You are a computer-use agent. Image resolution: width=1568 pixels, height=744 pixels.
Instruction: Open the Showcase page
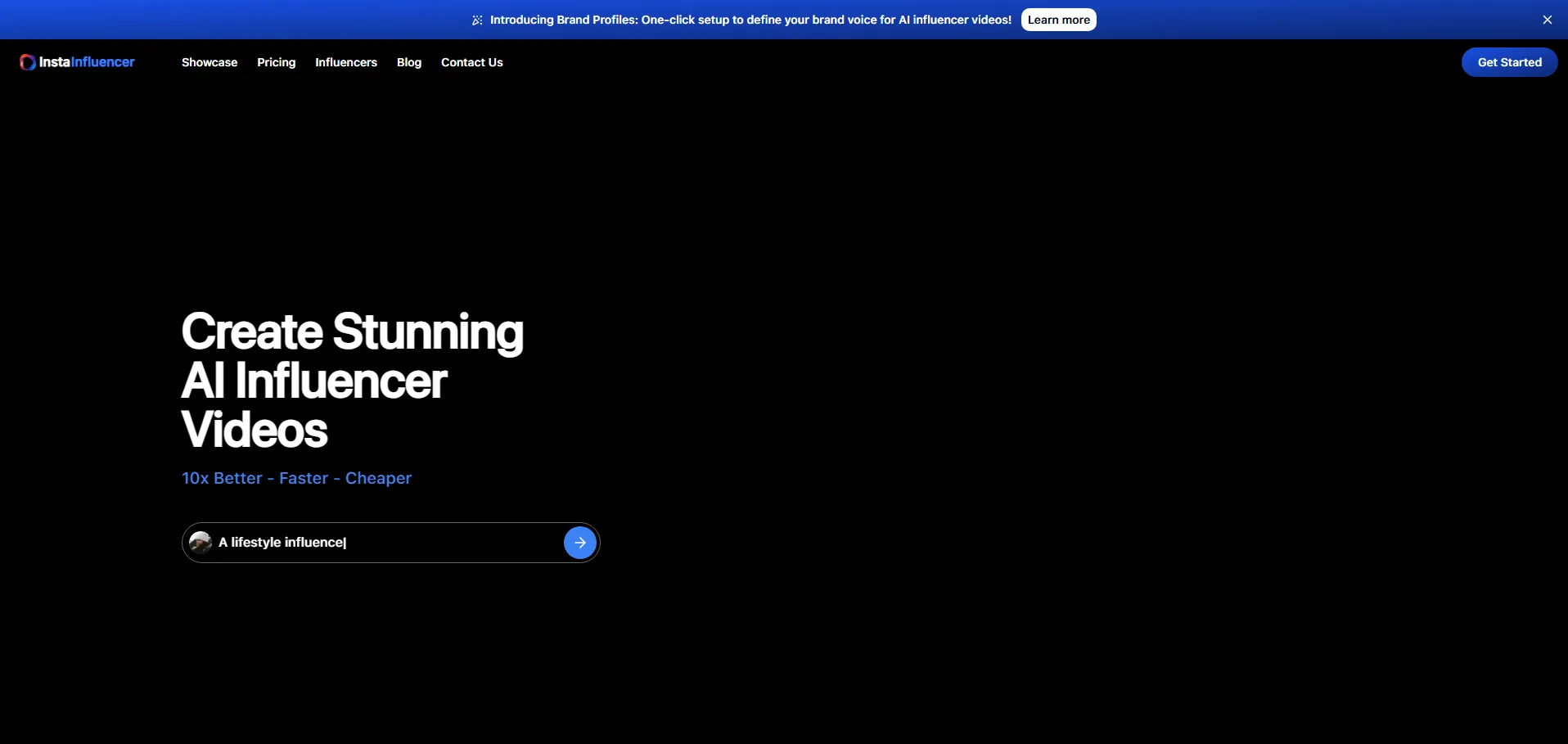(210, 62)
